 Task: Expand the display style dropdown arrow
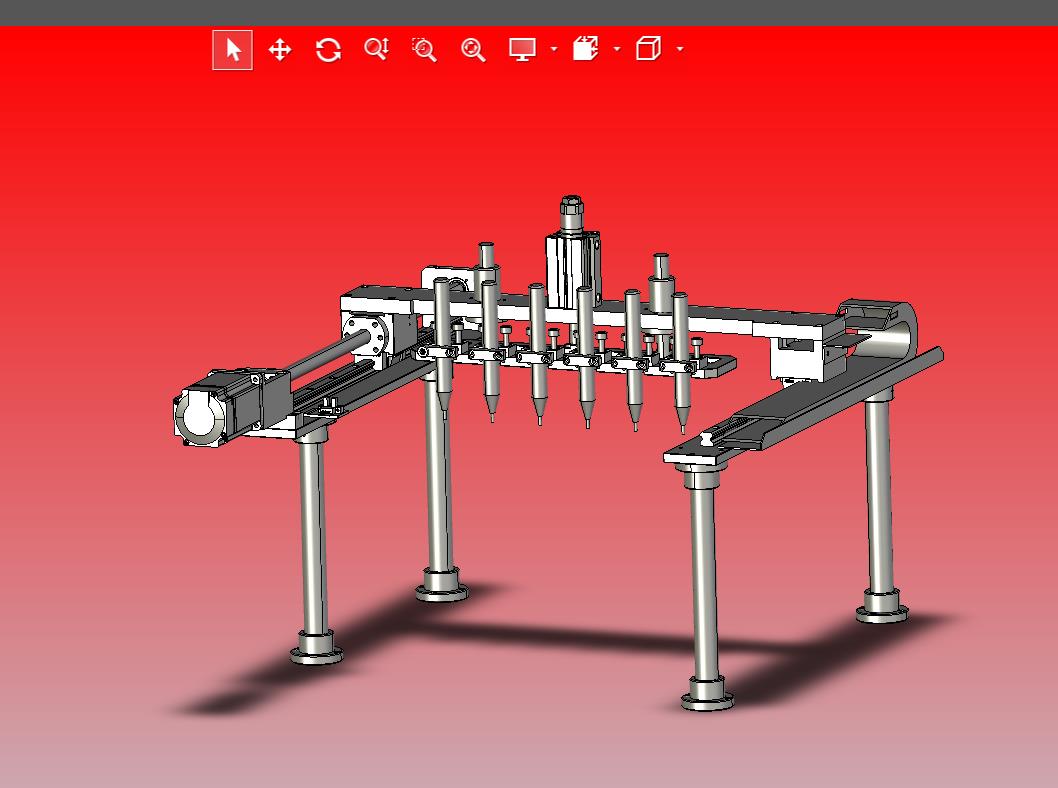click(x=554, y=49)
